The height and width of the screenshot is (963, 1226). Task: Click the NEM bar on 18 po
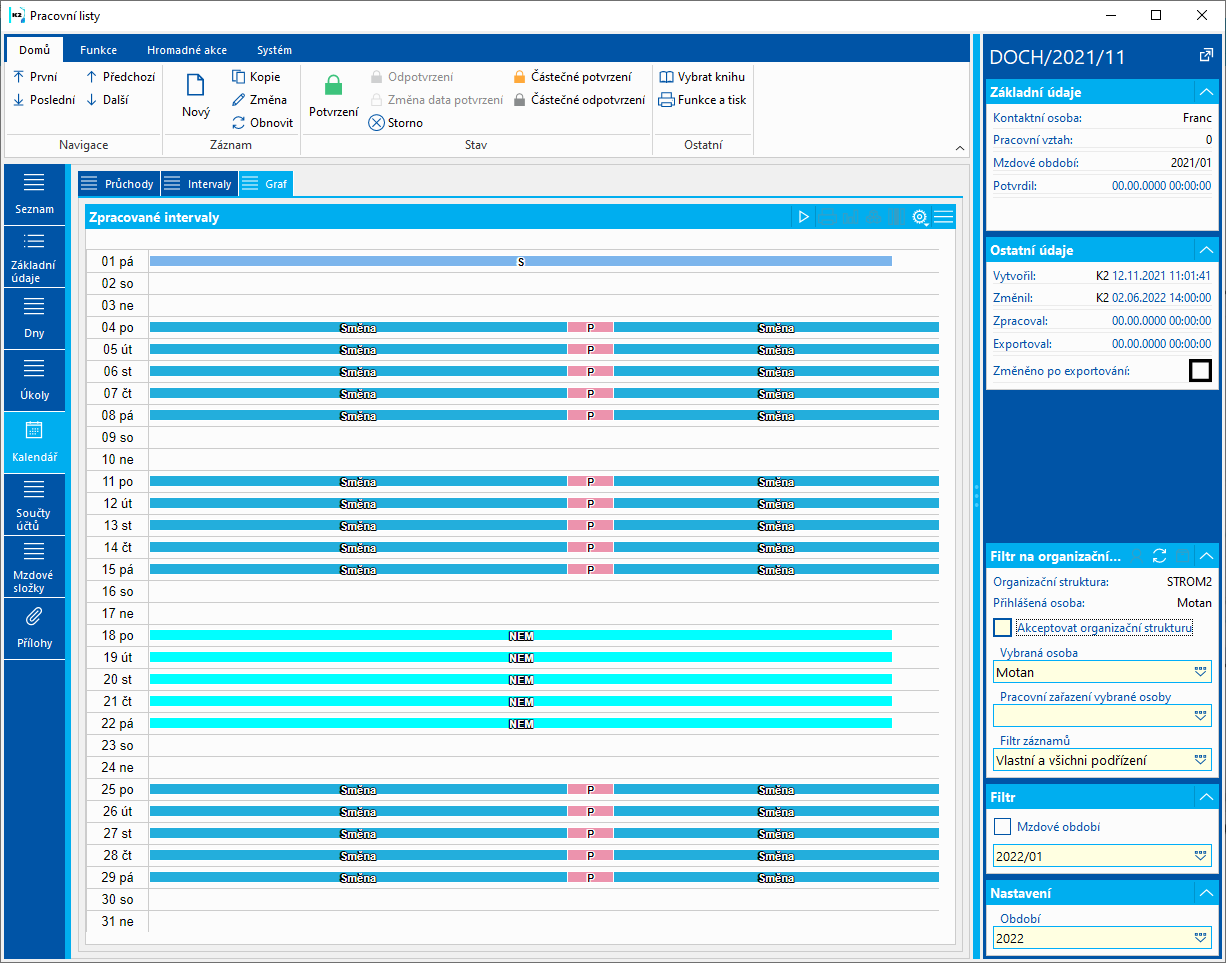click(520, 635)
